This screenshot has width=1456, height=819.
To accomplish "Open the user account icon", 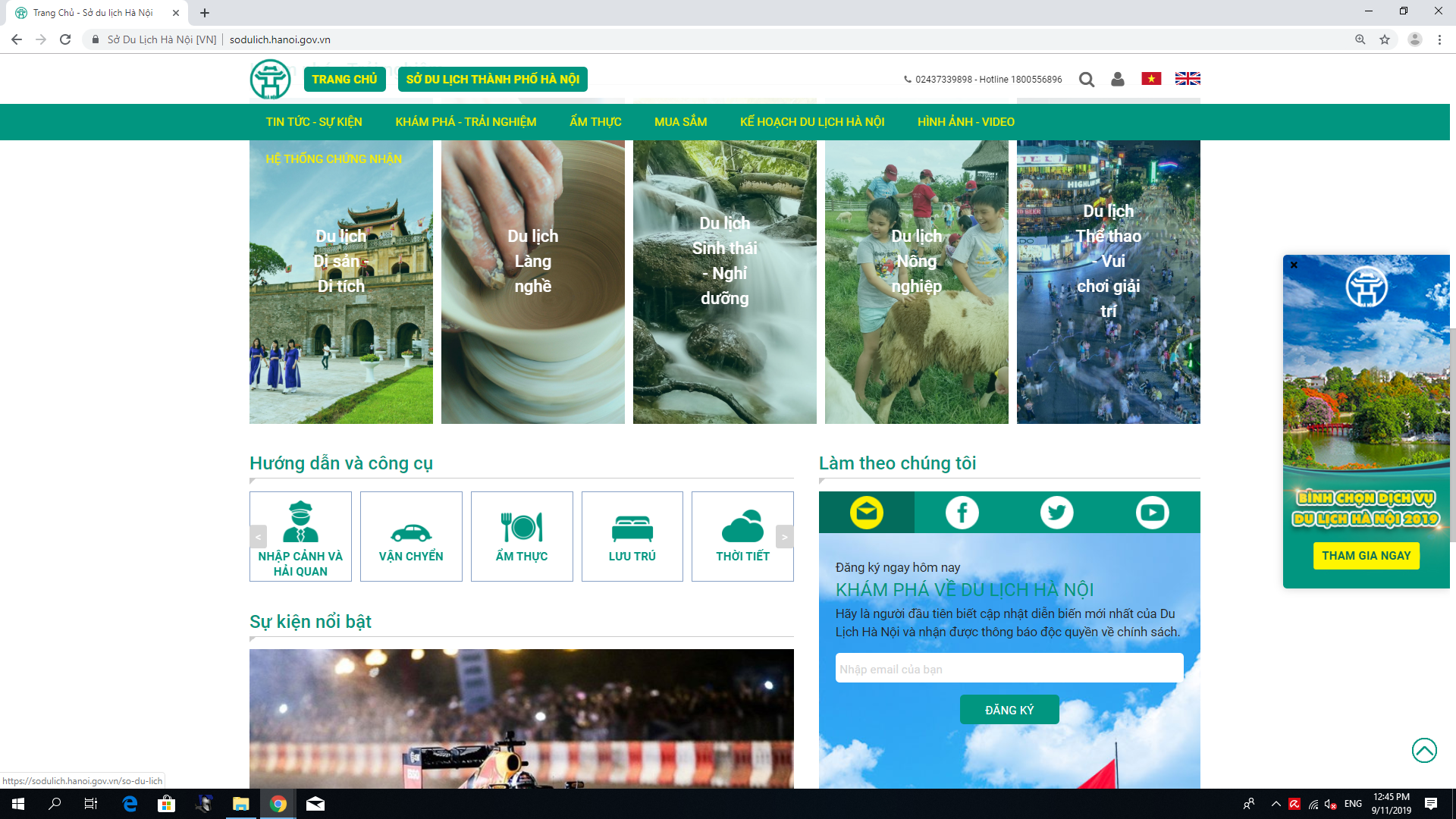I will (1117, 79).
